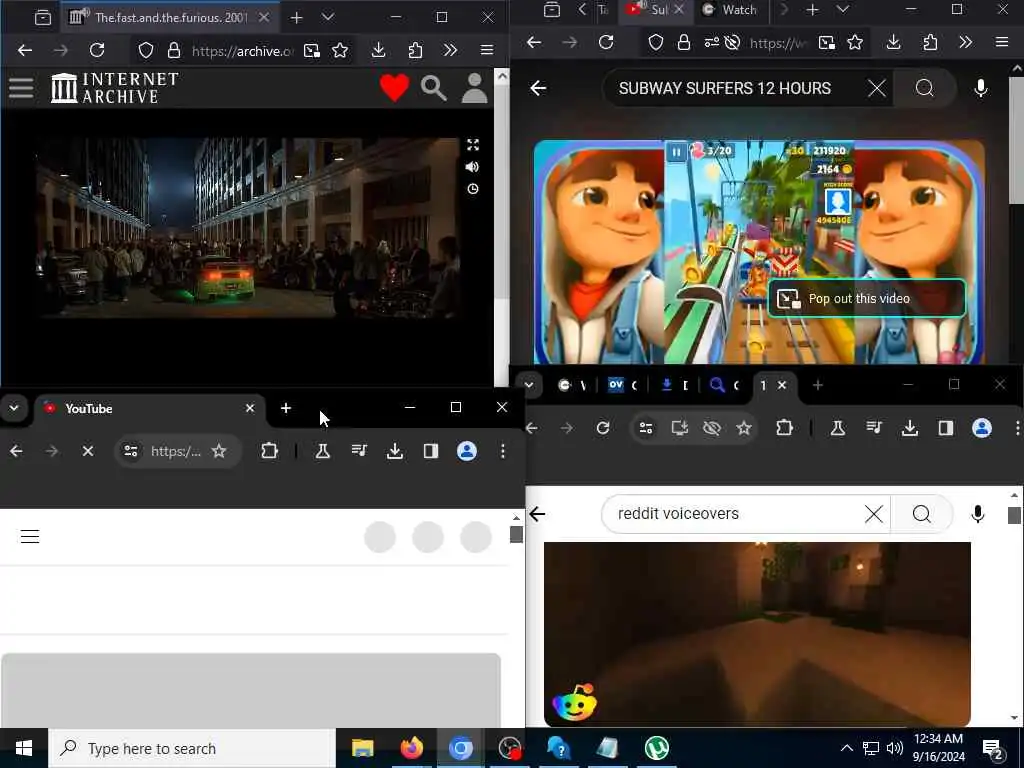Stop loading the YouTube page
Image resolution: width=1024 pixels, height=768 pixels.
pyautogui.click(x=88, y=451)
